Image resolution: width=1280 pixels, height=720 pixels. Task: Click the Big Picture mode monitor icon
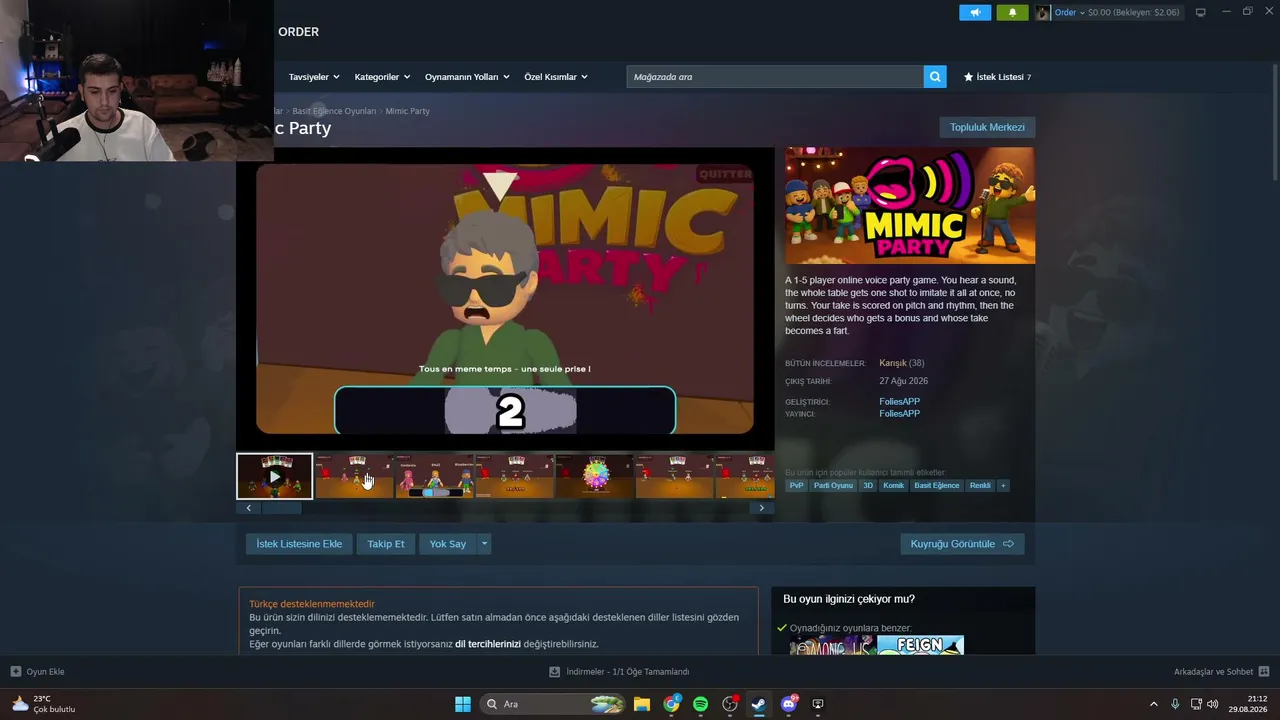1201,12
